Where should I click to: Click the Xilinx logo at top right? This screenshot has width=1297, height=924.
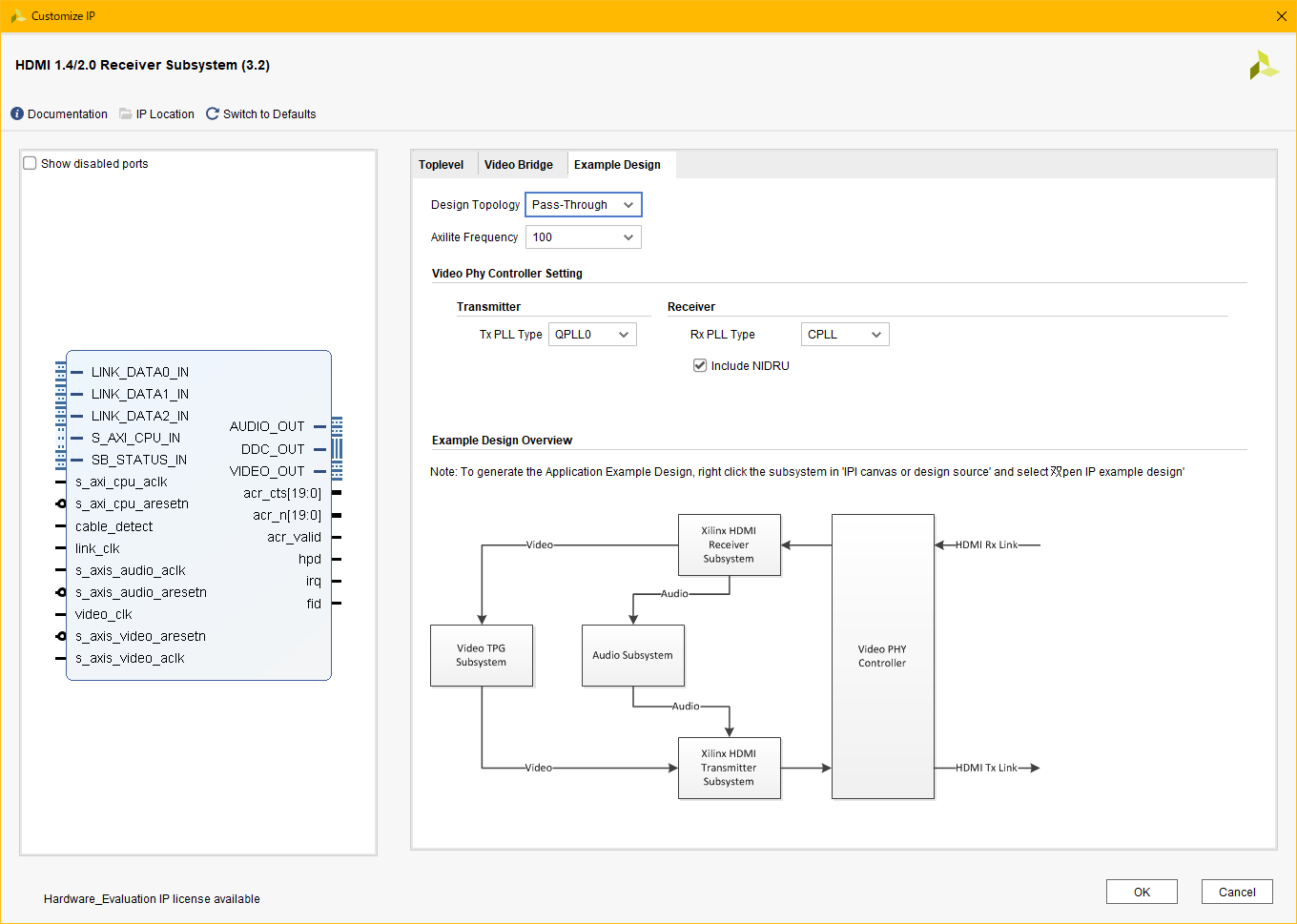click(1264, 65)
